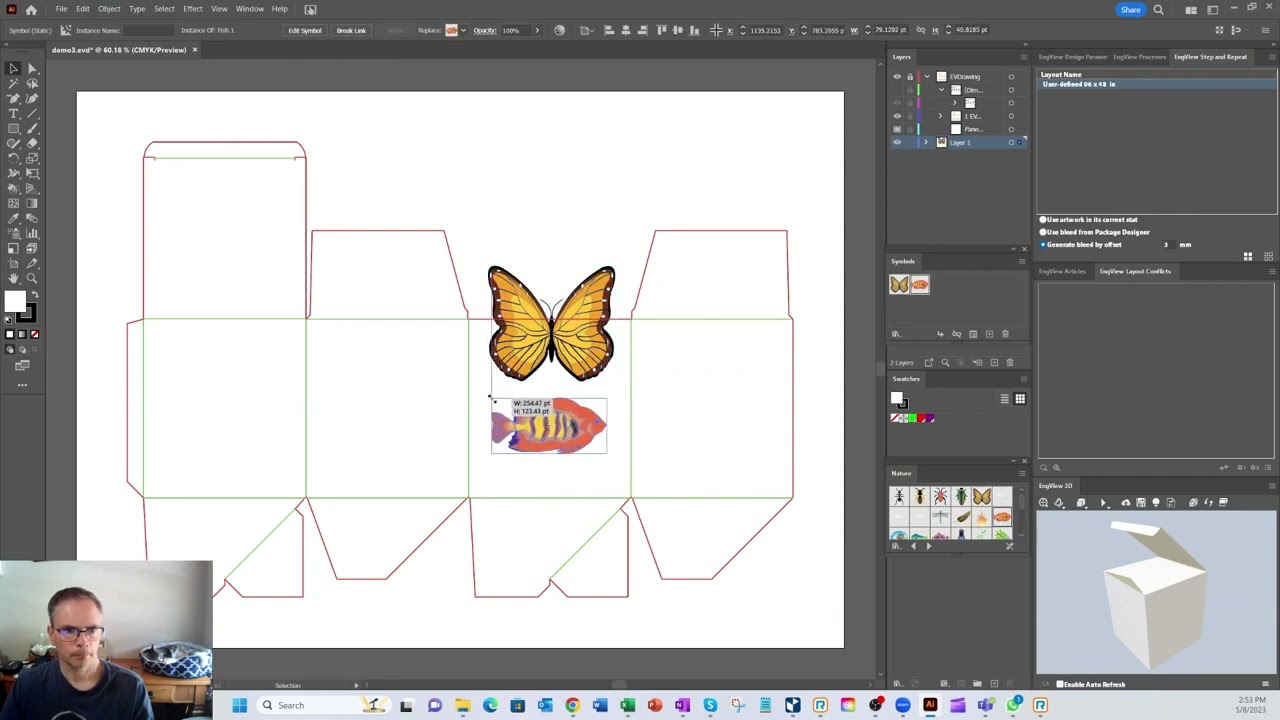Click the Home icon in the top bar
Image resolution: width=1280 pixels, height=720 pixels.
(31, 9)
